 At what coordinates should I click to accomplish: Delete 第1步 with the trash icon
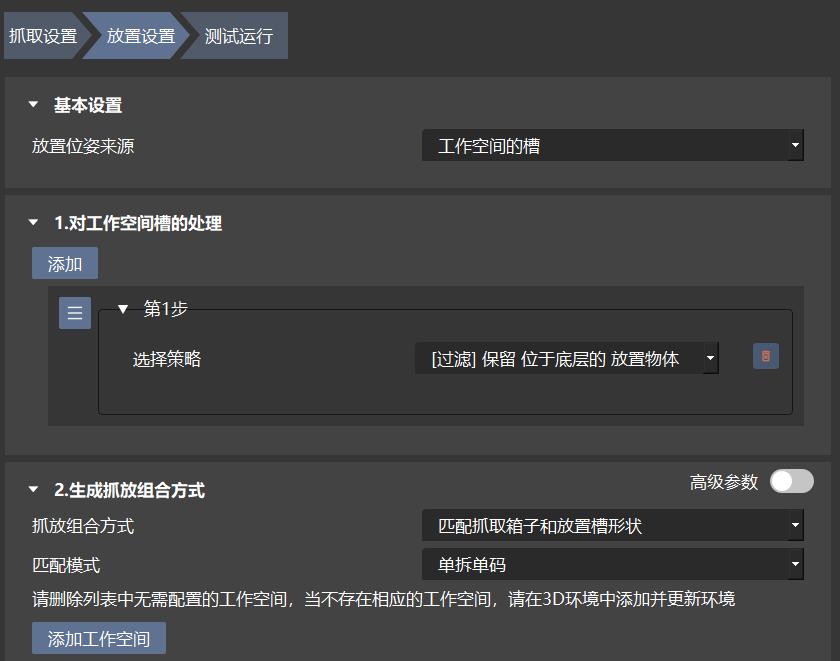[x=766, y=356]
